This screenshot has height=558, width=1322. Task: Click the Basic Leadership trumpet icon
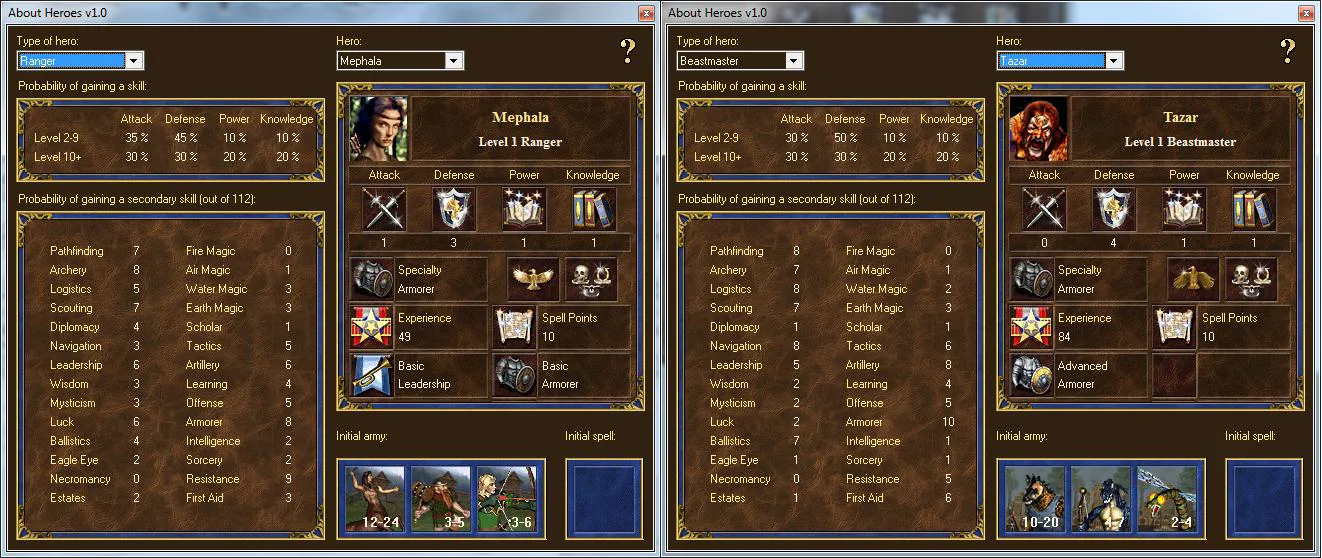[371, 375]
